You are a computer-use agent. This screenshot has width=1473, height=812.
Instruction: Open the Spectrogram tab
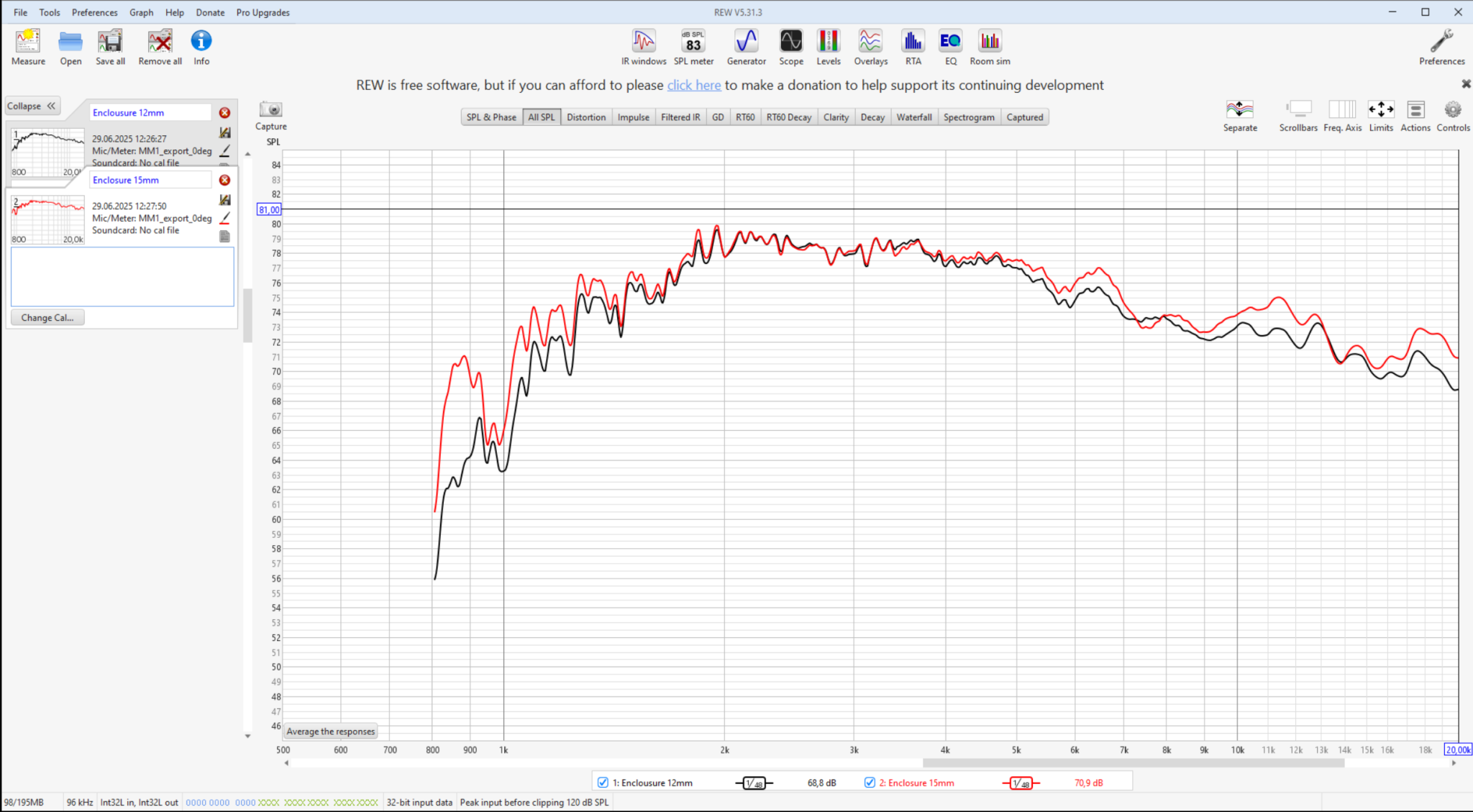click(969, 117)
